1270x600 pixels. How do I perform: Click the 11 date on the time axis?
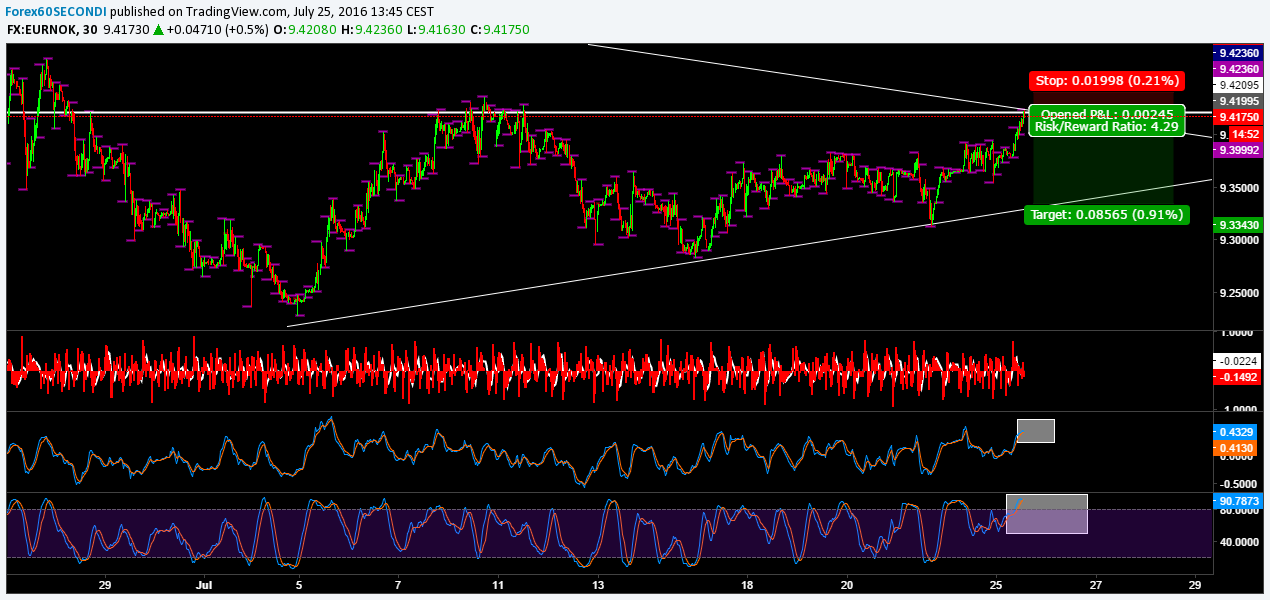pos(497,584)
